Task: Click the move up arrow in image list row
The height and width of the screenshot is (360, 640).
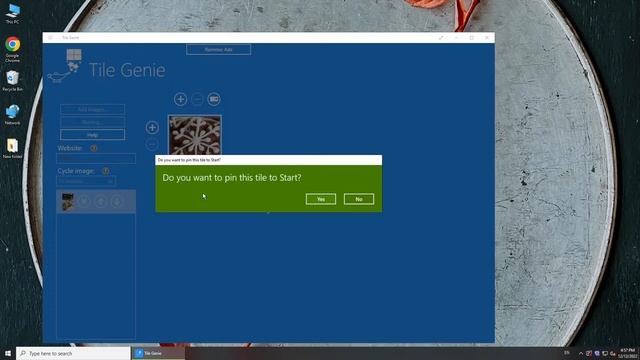Action: [x=100, y=201]
